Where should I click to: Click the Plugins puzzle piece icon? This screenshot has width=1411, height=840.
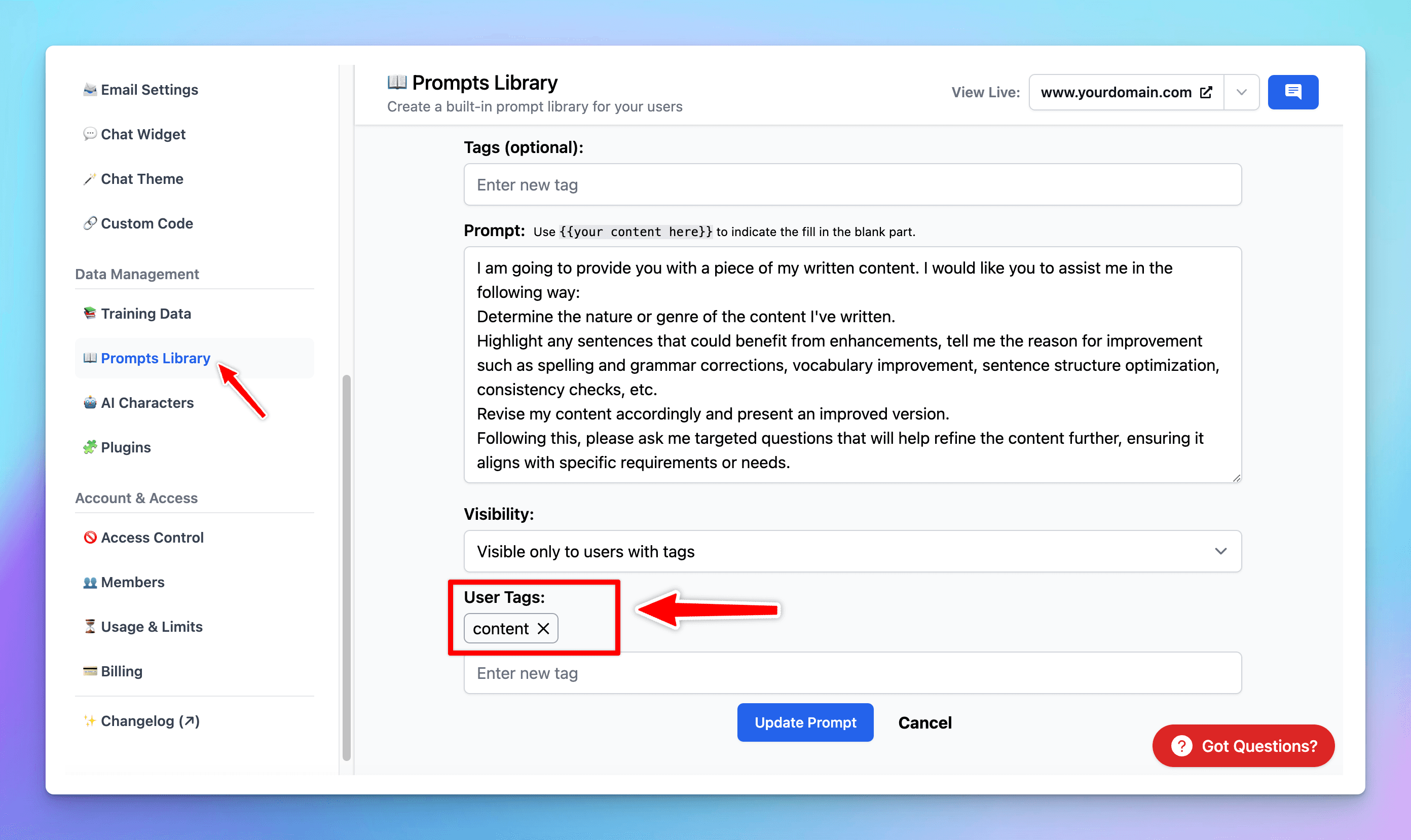click(90, 447)
